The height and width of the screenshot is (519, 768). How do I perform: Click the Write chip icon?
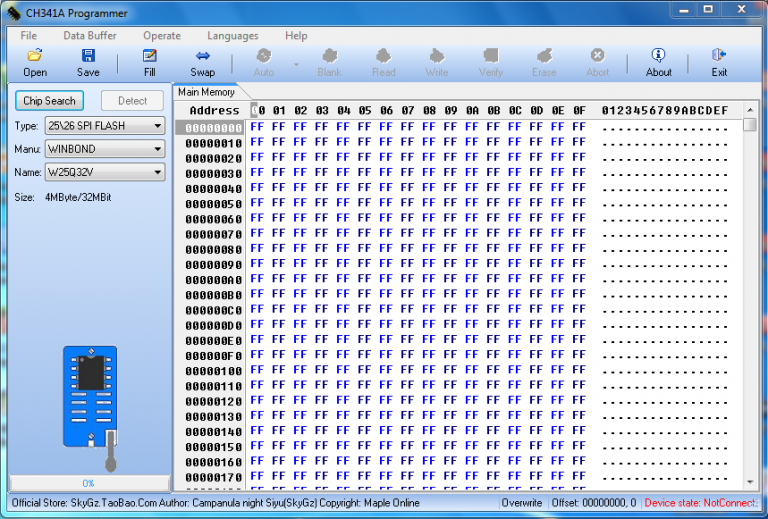pos(436,55)
